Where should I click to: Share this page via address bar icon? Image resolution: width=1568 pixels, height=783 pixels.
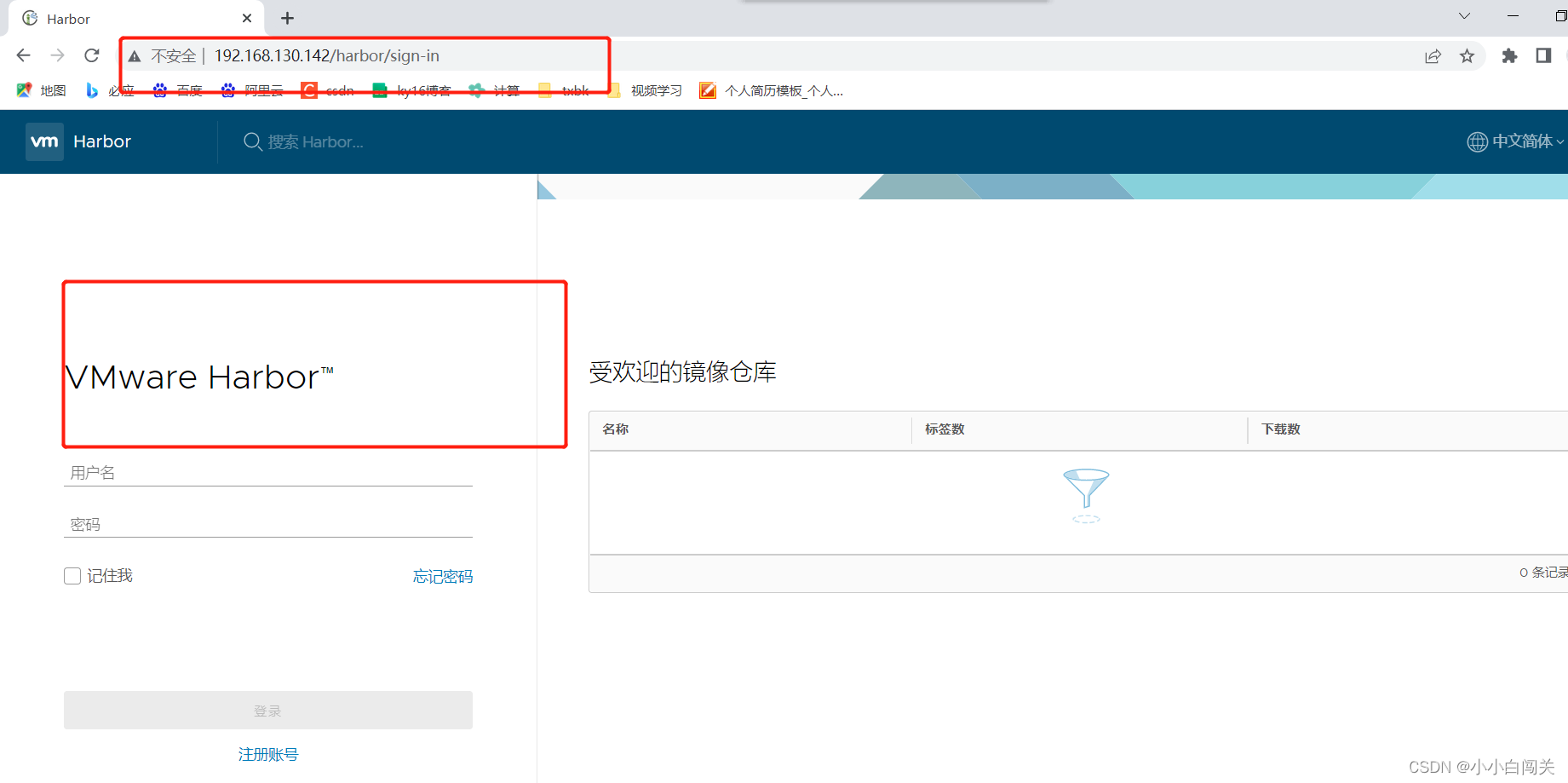[x=1433, y=56]
